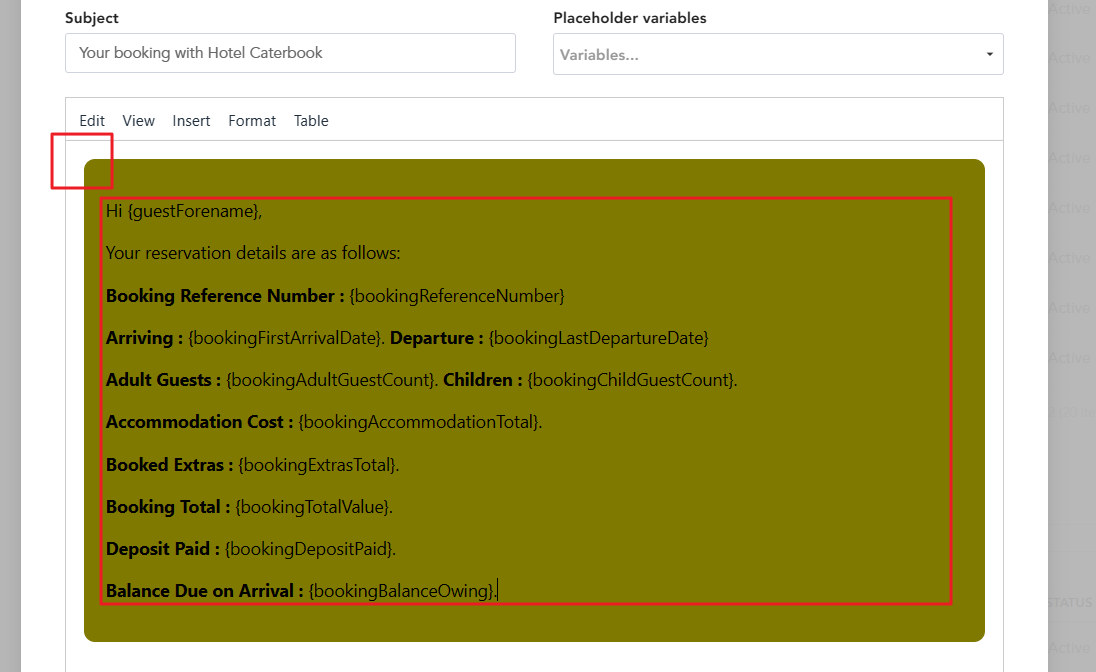Click the {guestForename} placeholder in greeting
Screen dimensions: 1096x672
193,211
